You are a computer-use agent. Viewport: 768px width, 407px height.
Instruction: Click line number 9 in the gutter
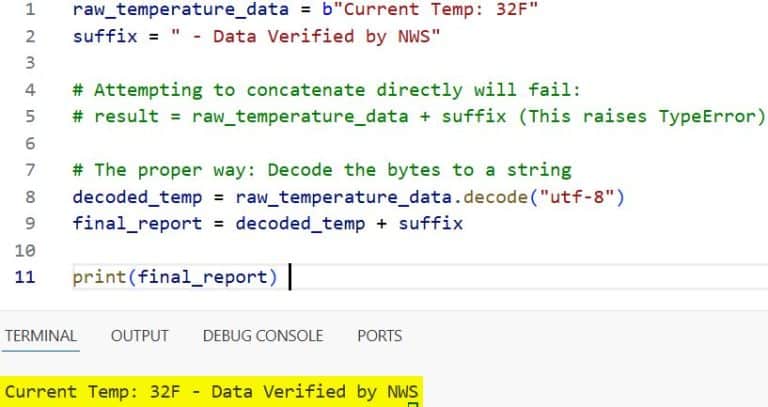[28, 223]
